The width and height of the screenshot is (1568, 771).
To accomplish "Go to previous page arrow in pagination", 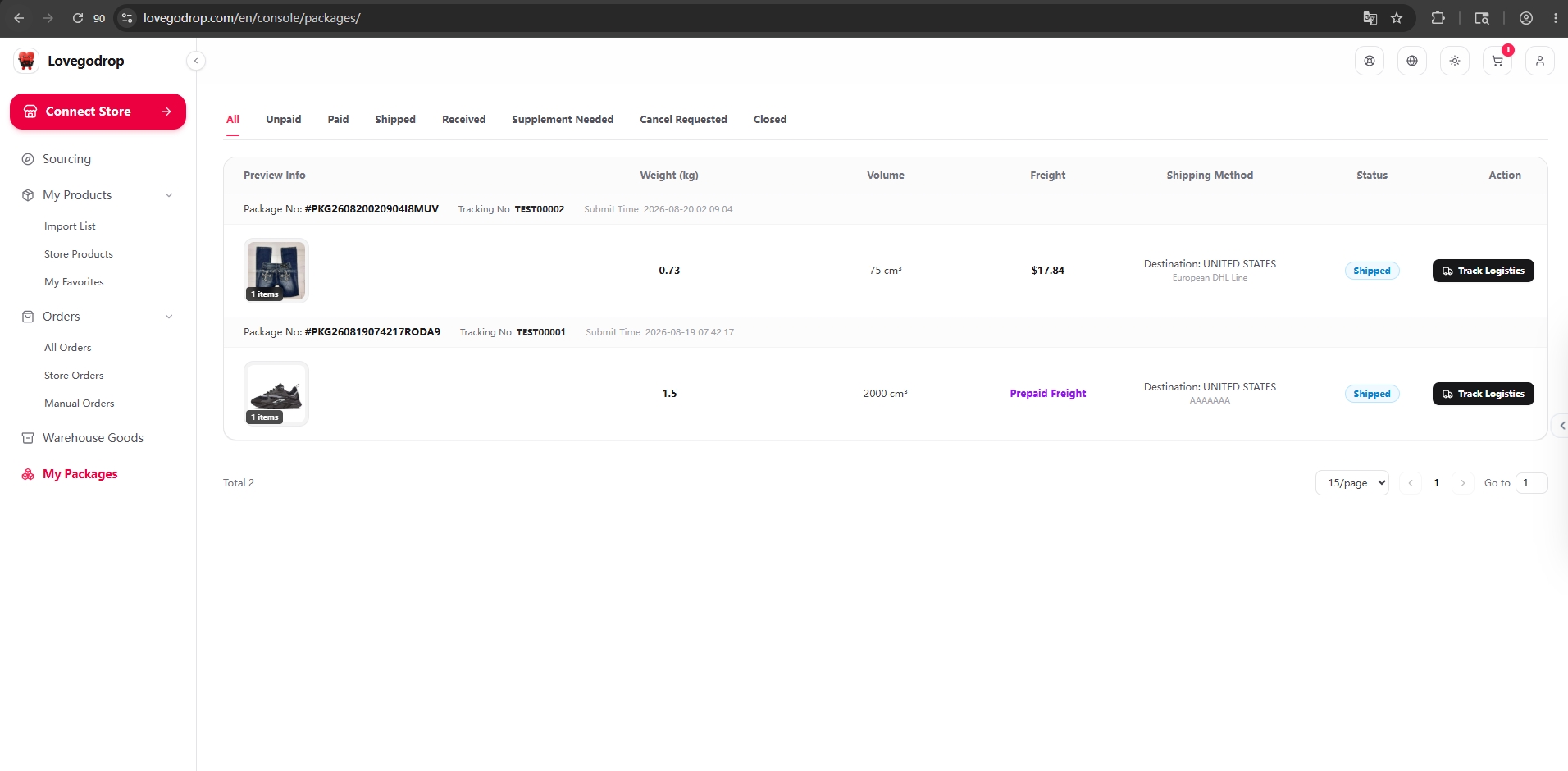I will pyautogui.click(x=1411, y=483).
